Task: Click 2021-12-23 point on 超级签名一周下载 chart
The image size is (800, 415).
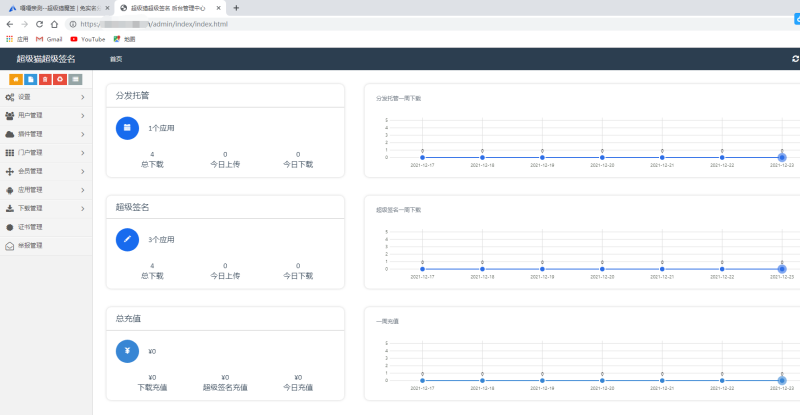Action: (782, 269)
